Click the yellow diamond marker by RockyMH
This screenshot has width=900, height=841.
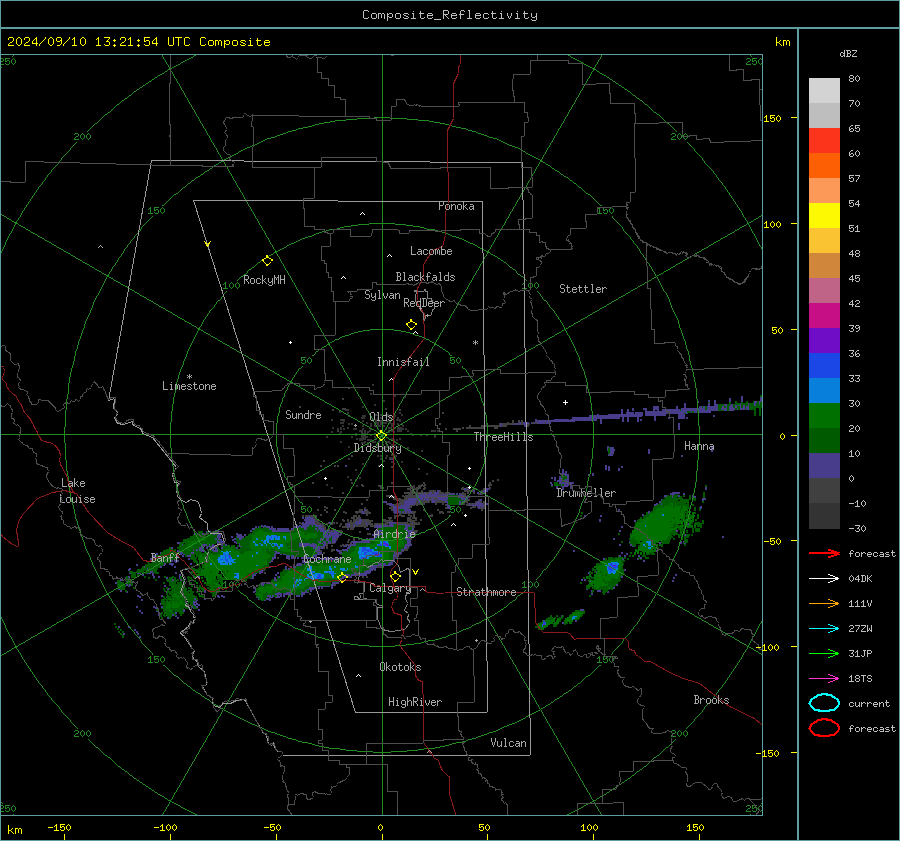coord(267,261)
